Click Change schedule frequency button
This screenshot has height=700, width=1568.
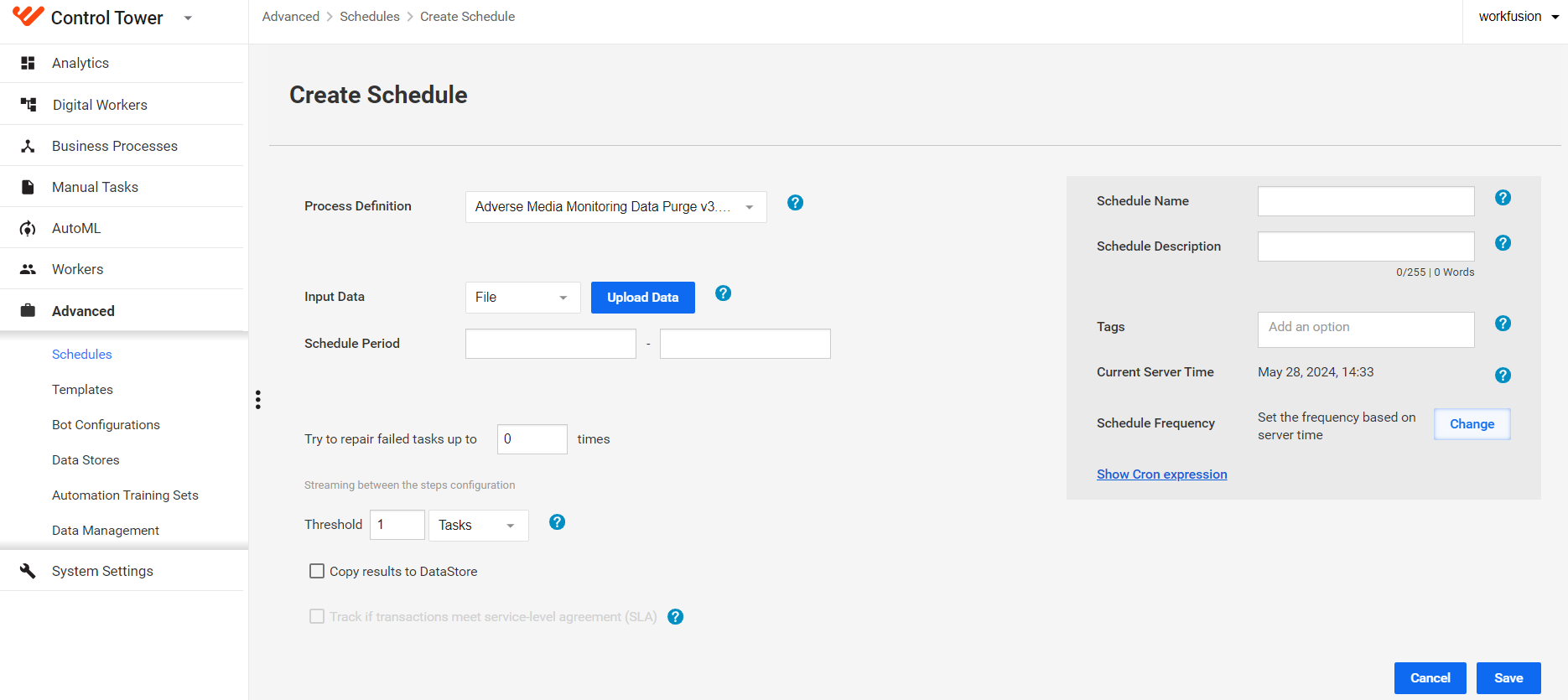(x=1472, y=424)
